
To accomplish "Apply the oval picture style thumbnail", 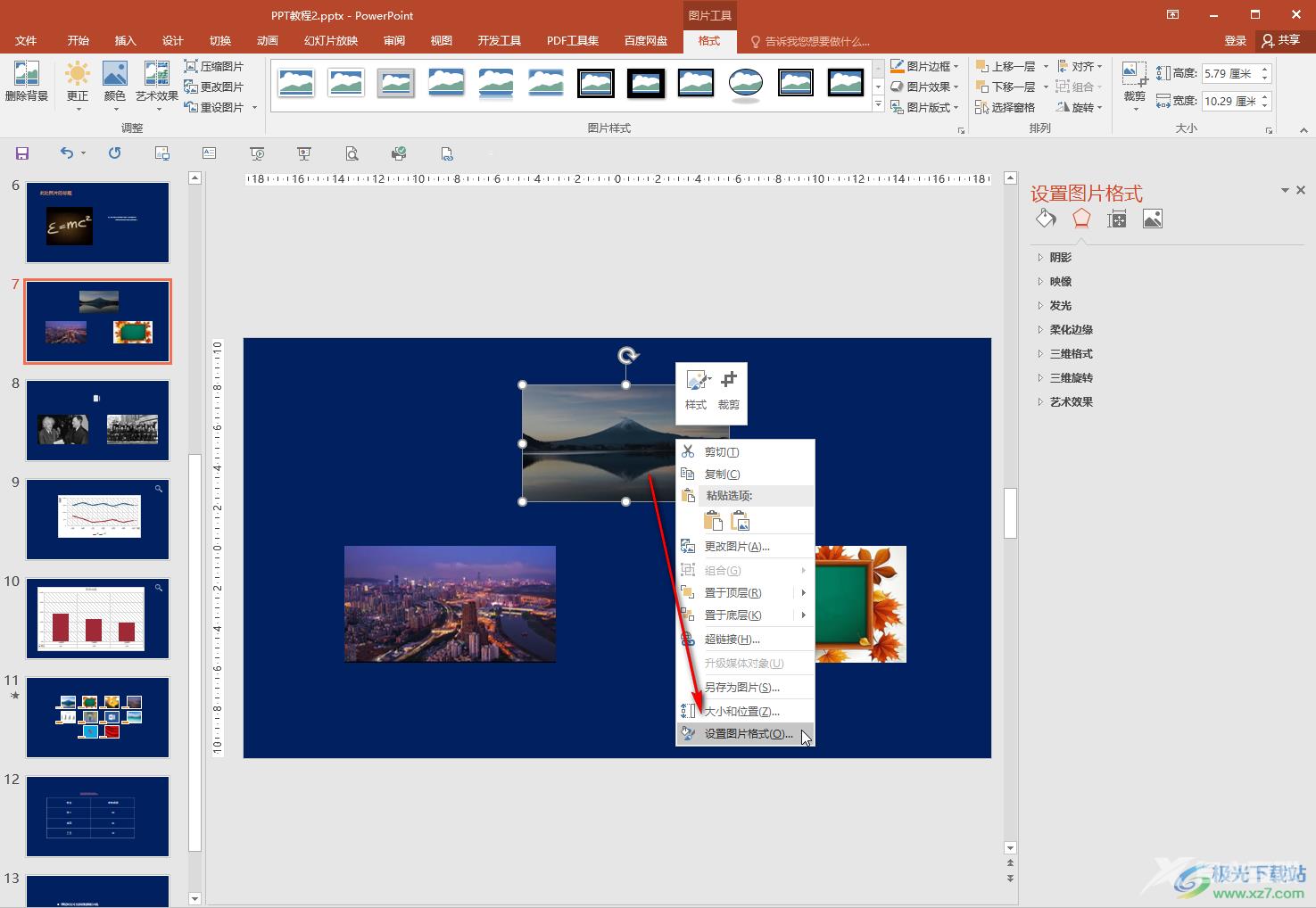I will [x=746, y=82].
